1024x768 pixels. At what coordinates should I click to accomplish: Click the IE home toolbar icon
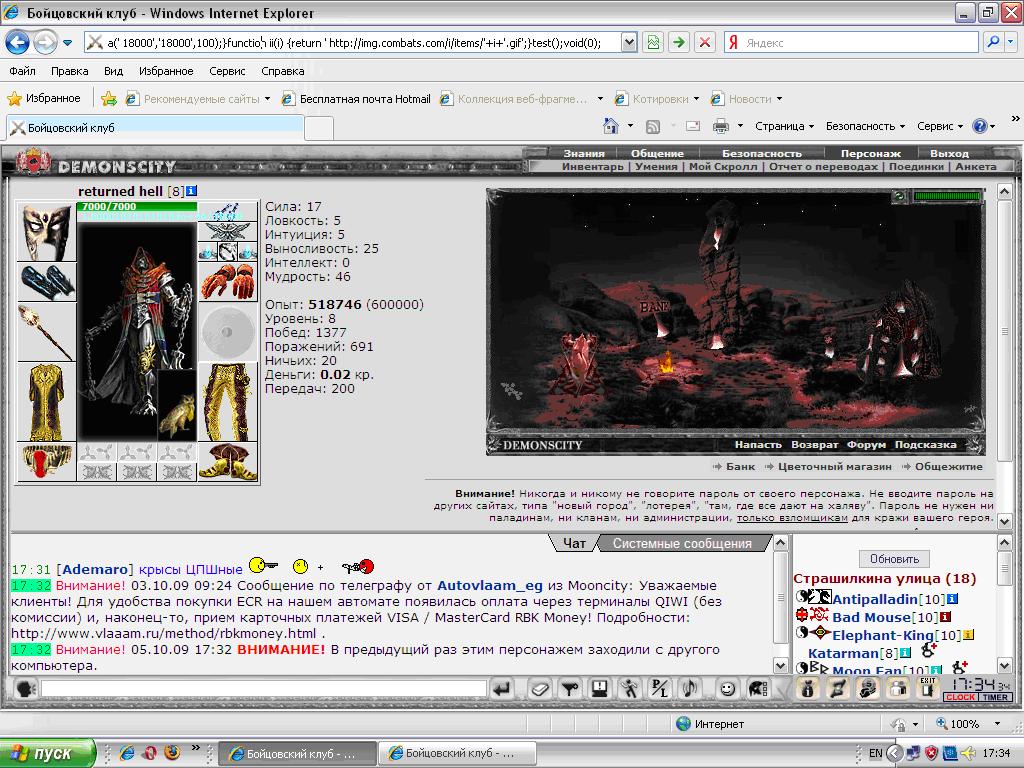pos(610,125)
